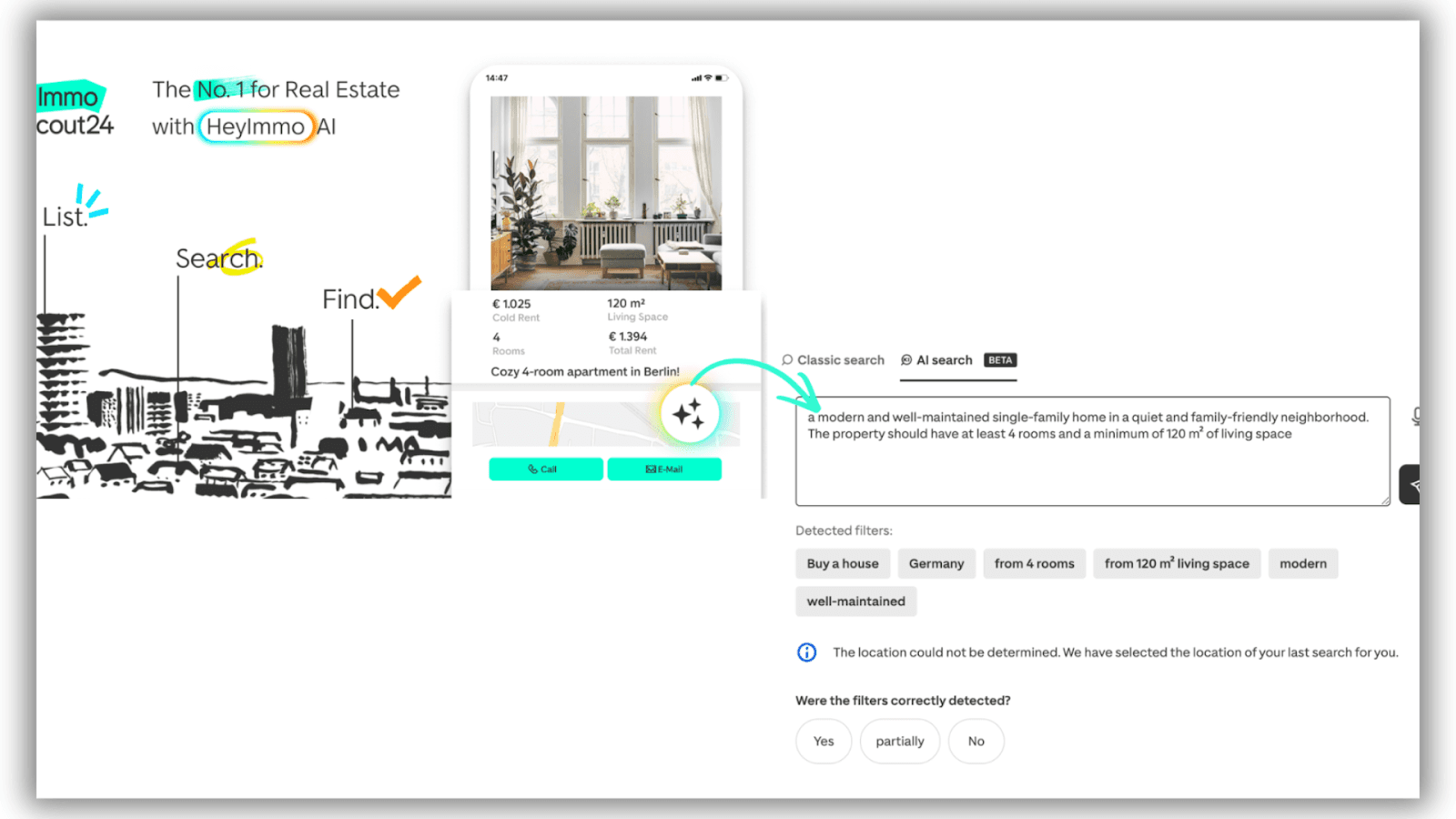Image resolution: width=1456 pixels, height=819 pixels.
Task: Click the 'List.' heading text
Action: click(x=65, y=217)
